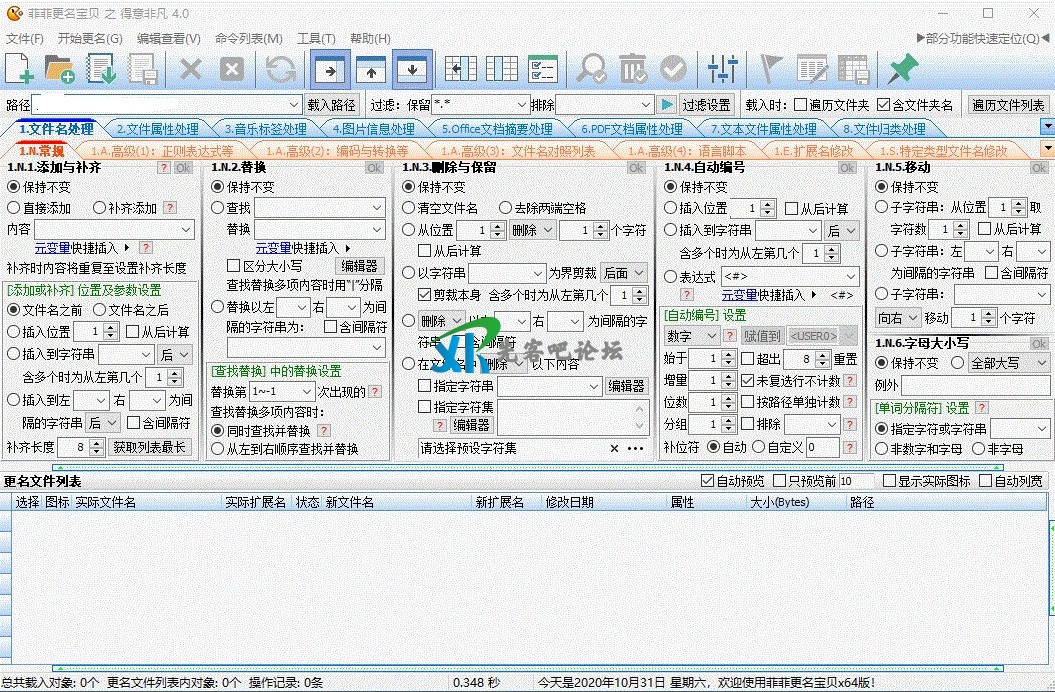Click the new file icon in toolbar
Image resolution: width=1055 pixels, height=692 pixels.
click(19, 68)
